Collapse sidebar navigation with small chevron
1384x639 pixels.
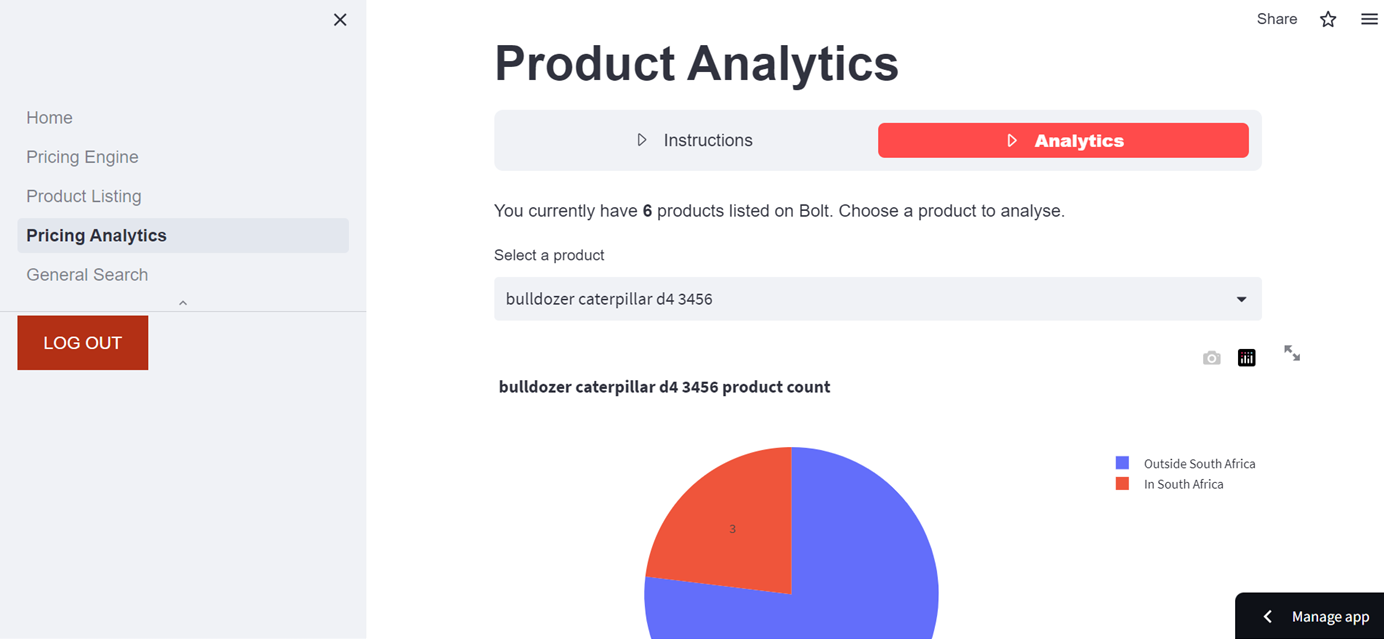point(183,303)
